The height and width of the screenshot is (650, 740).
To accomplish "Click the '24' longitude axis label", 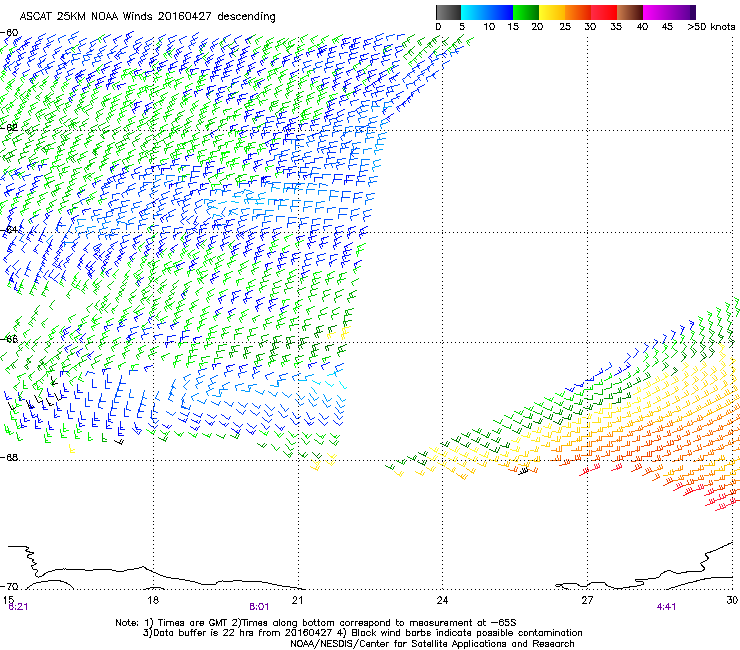I will tap(442, 599).
